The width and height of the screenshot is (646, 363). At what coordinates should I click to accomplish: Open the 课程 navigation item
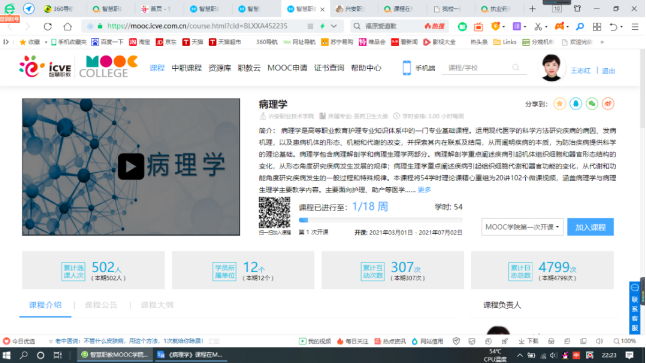tap(157, 68)
